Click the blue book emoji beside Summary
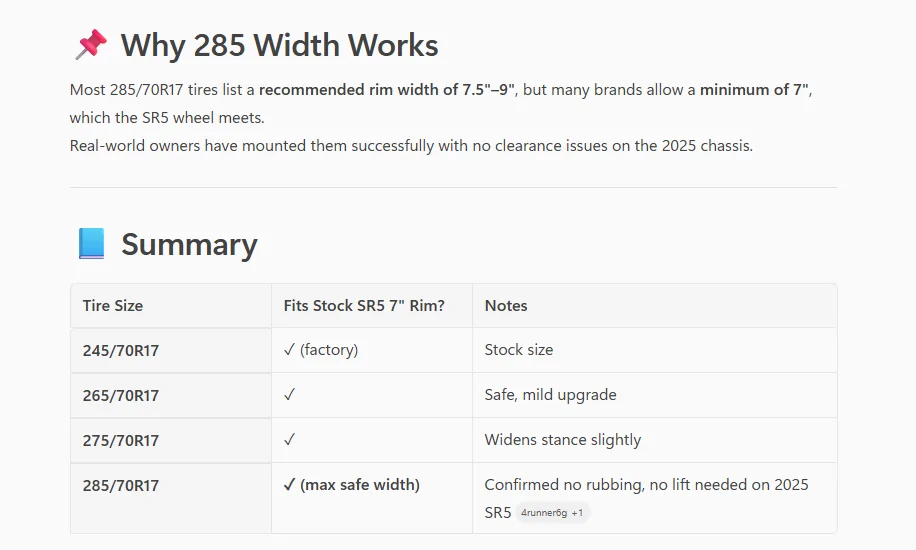This screenshot has width=916, height=550. pyautogui.click(x=91, y=244)
